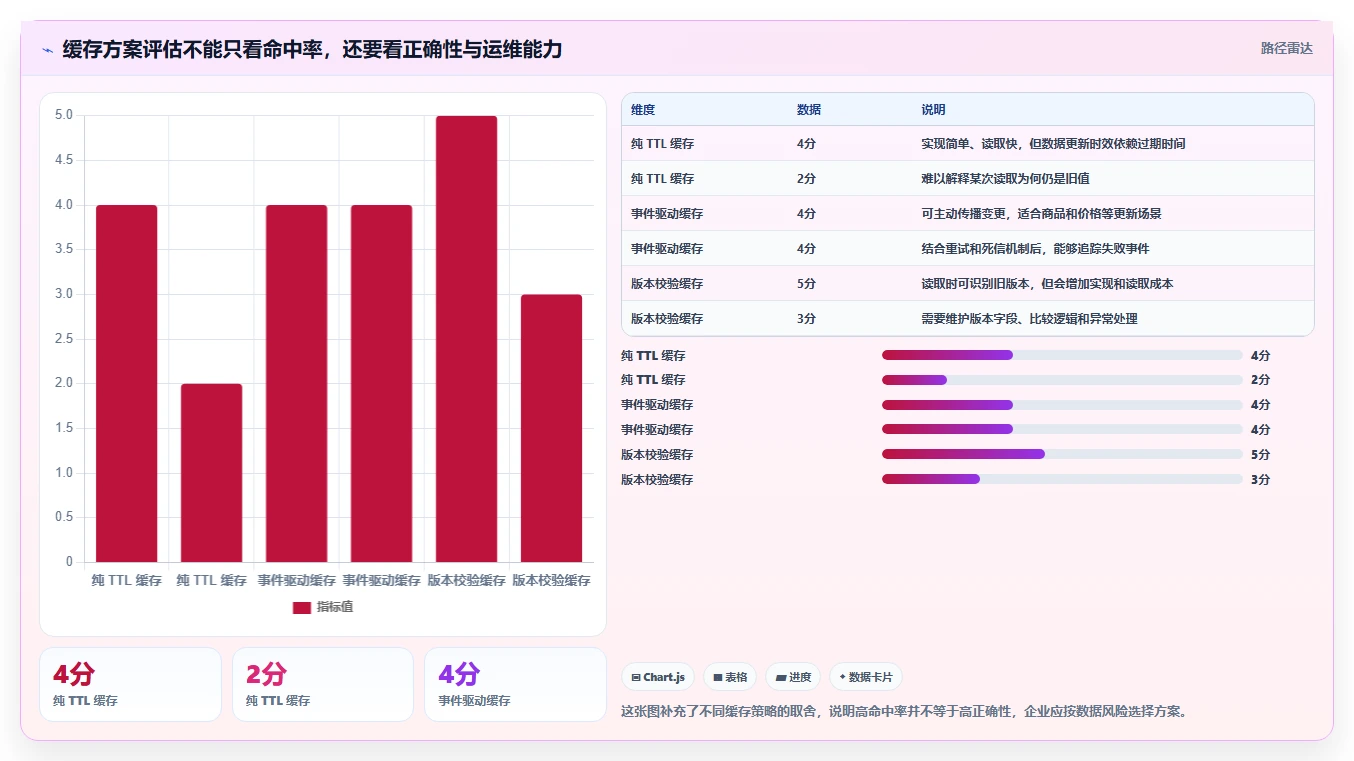Click the 路径雷达 label in the header
The height and width of the screenshot is (761, 1354).
click(x=1286, y=48)
